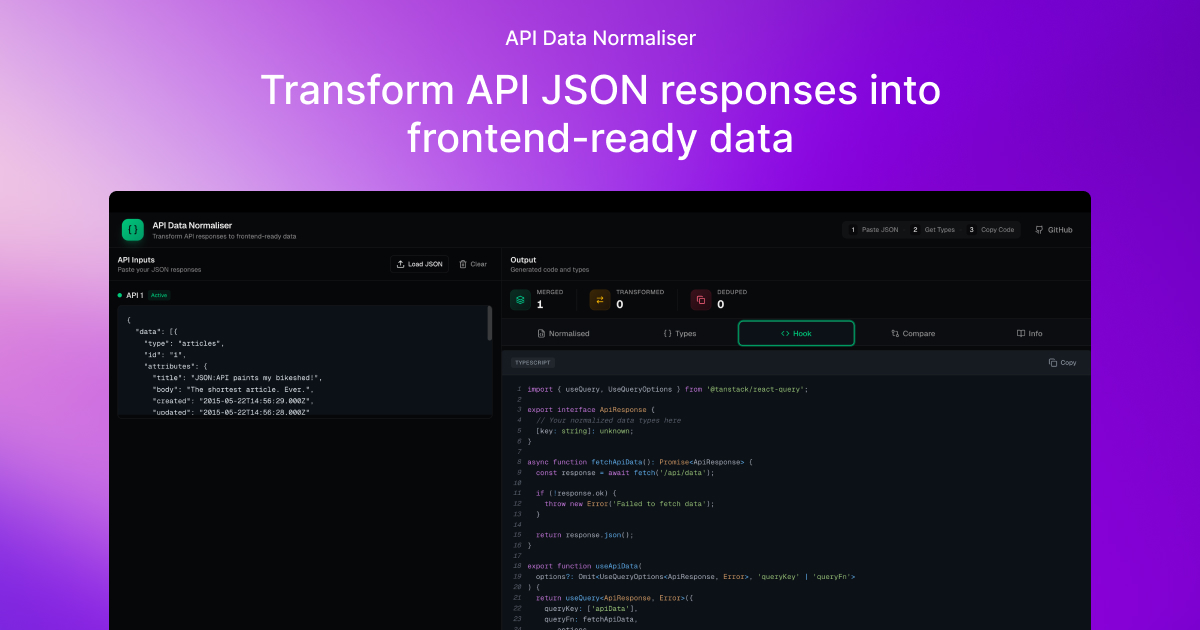1200x630 pixels.
Task: Switch to the Types tab
Action: [680, 333]
